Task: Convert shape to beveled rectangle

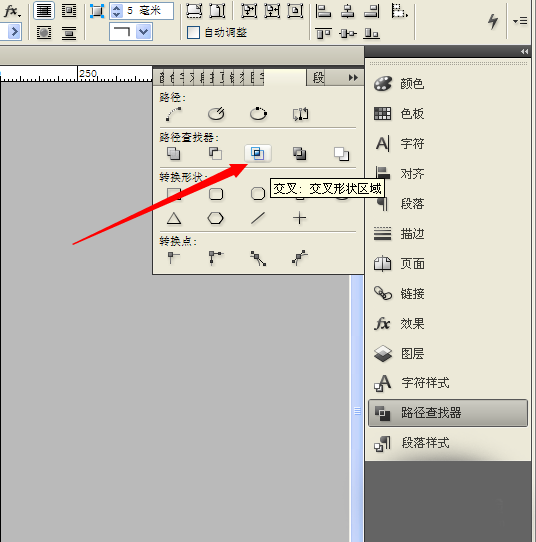Action: [258, 194]
